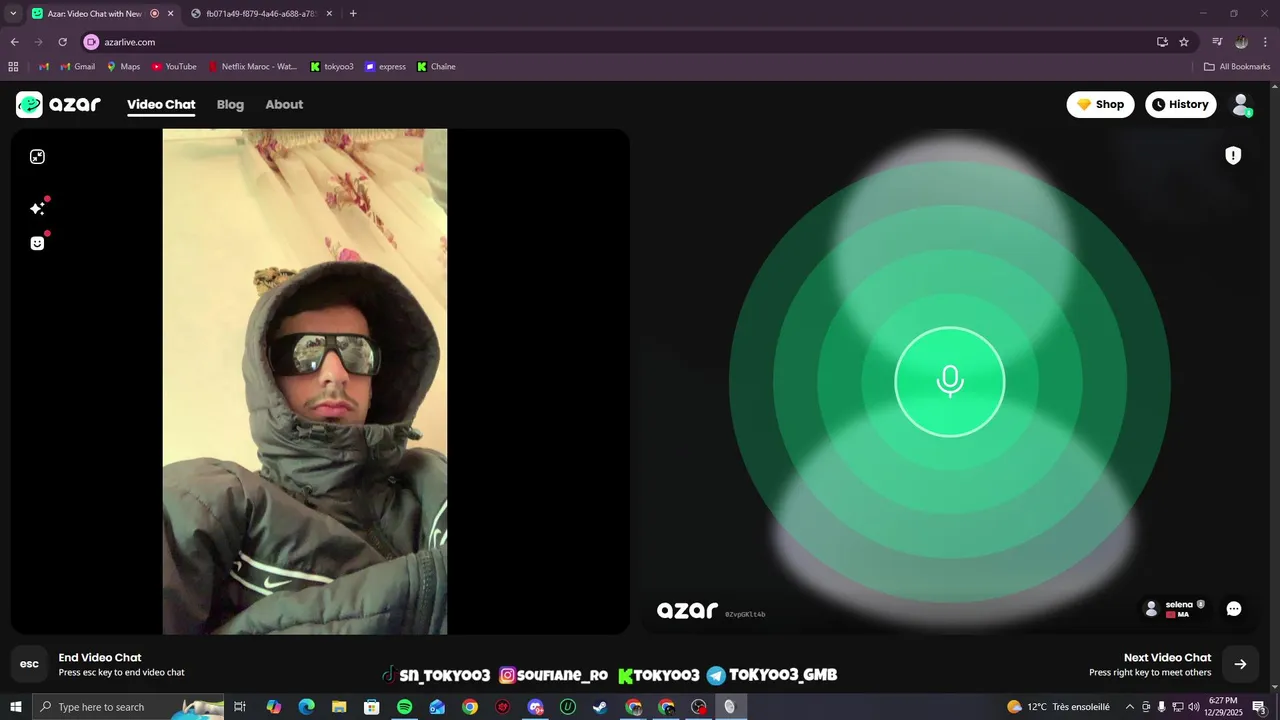Open Task View on the taskbar
This screenshot has height=720, width=1280.
240,707
